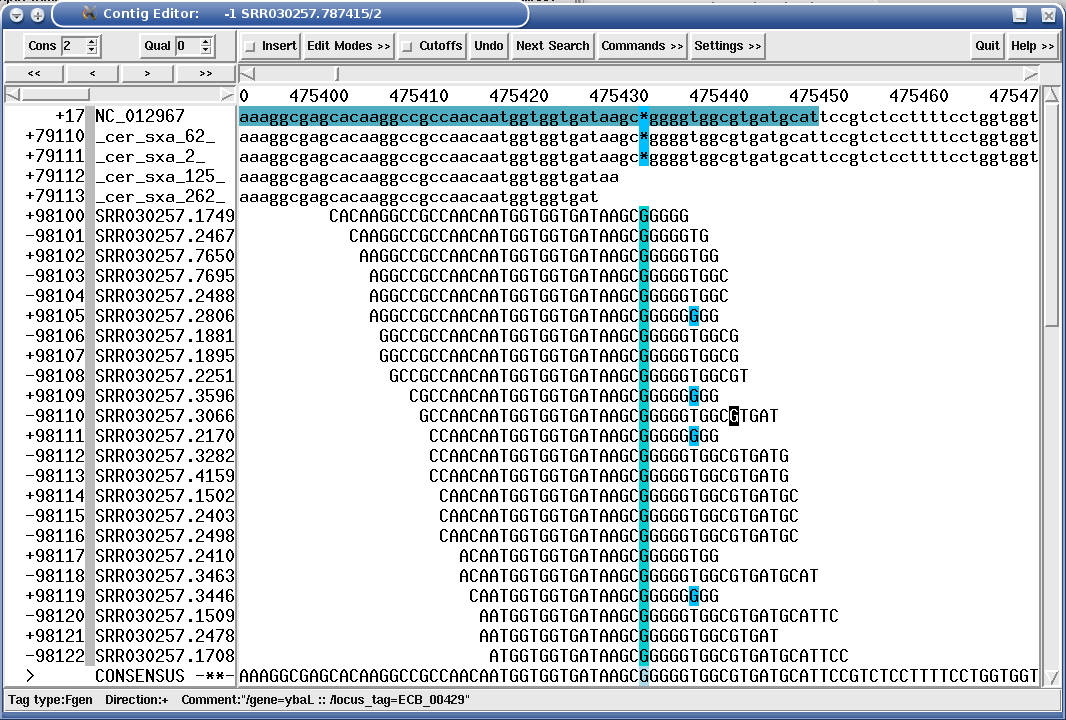The height and width of the screenshot is (720, 1066).
Task: Select read name _cer_sxa_62_
Action: click(x=155, y=136)
